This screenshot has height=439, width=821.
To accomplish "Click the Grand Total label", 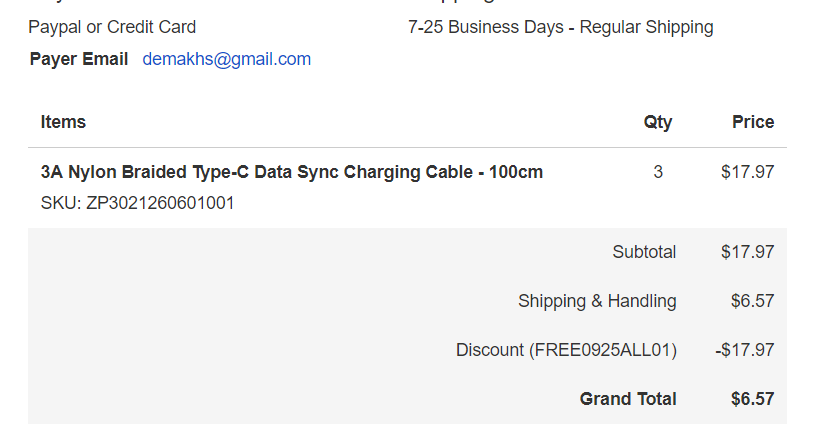I will click(628, 399).
